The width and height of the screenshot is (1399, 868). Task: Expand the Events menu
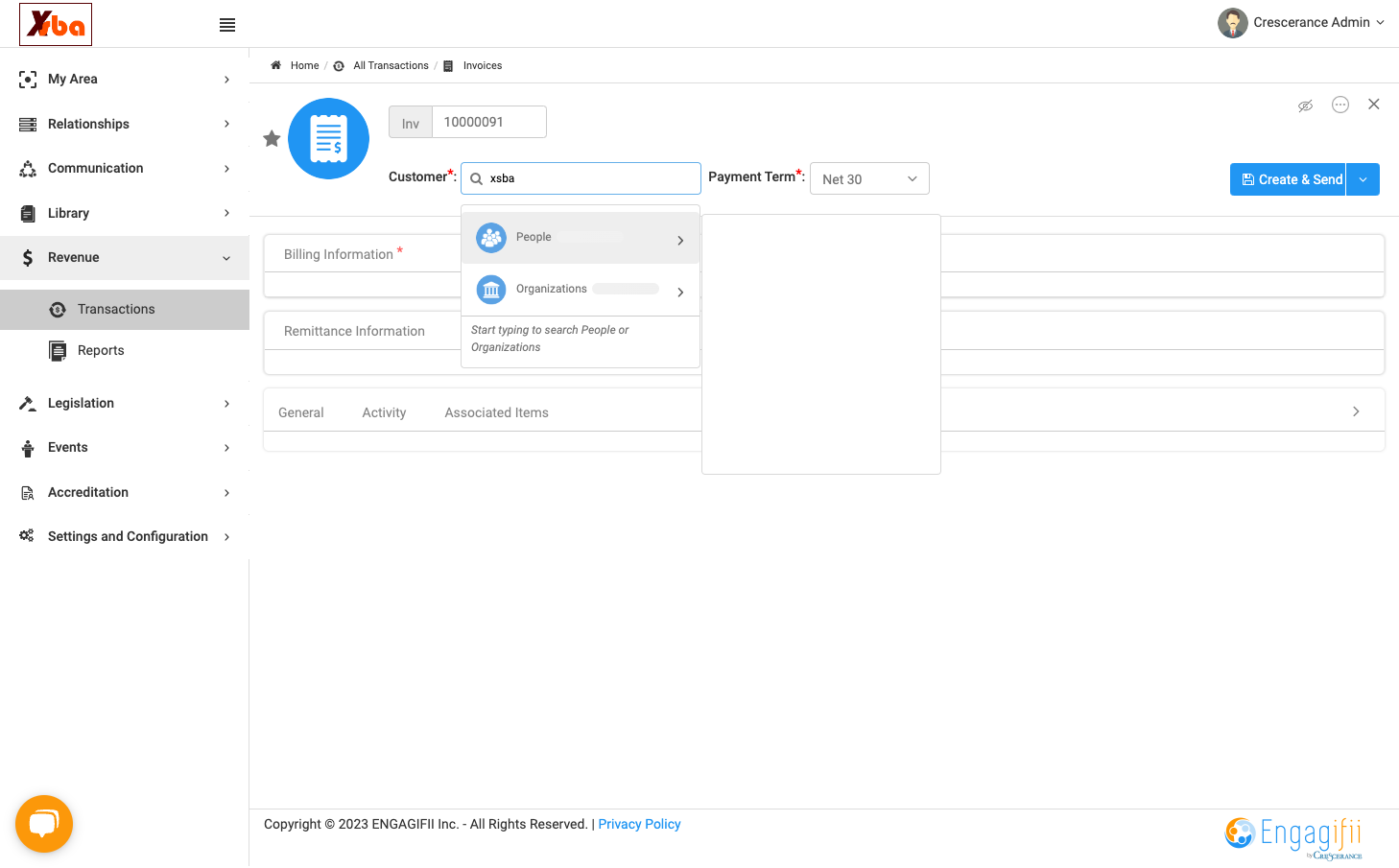[125, 447]
